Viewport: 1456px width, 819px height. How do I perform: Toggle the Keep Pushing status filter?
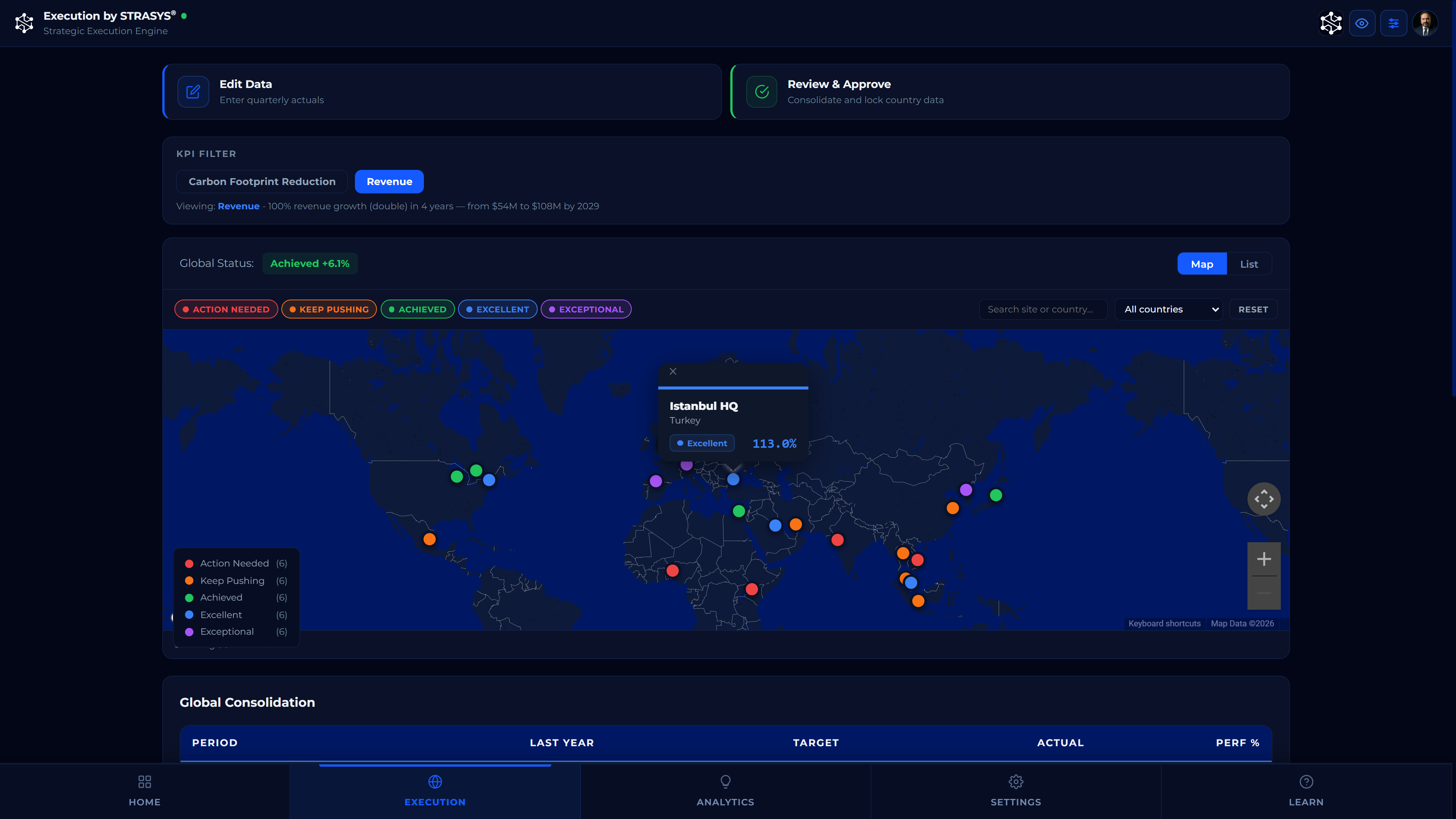tap(329, 309)
